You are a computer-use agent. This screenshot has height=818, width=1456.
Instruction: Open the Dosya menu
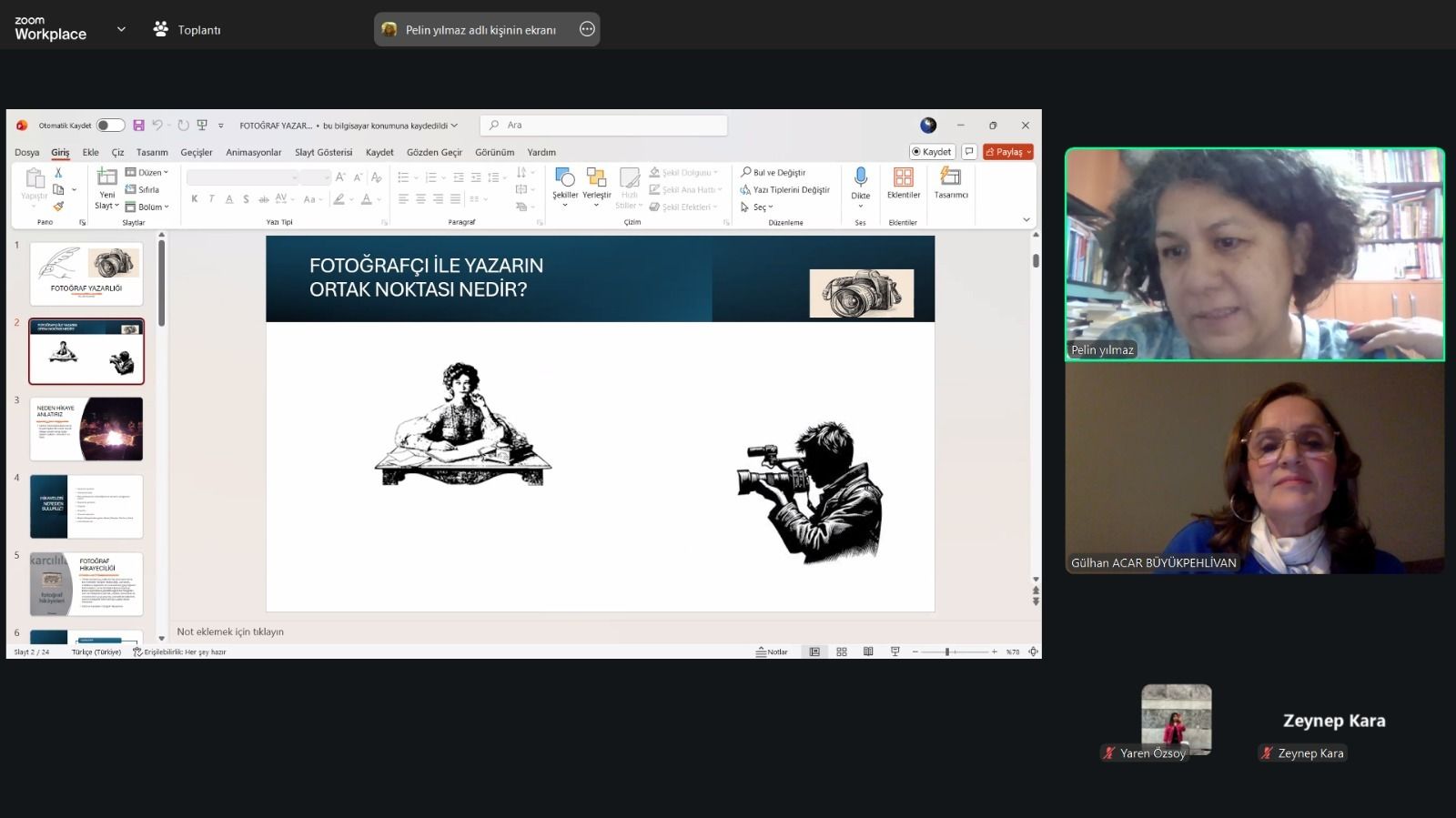click(26, 152)
